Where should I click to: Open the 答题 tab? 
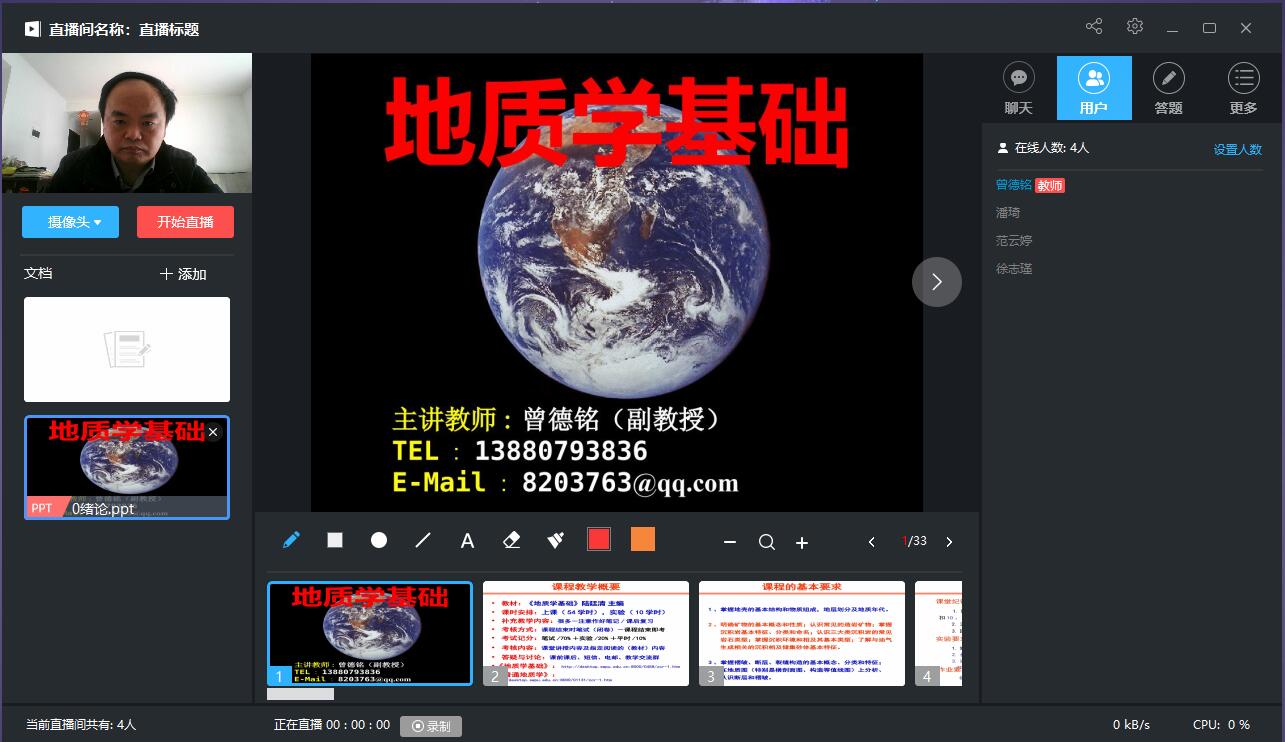1168,88
